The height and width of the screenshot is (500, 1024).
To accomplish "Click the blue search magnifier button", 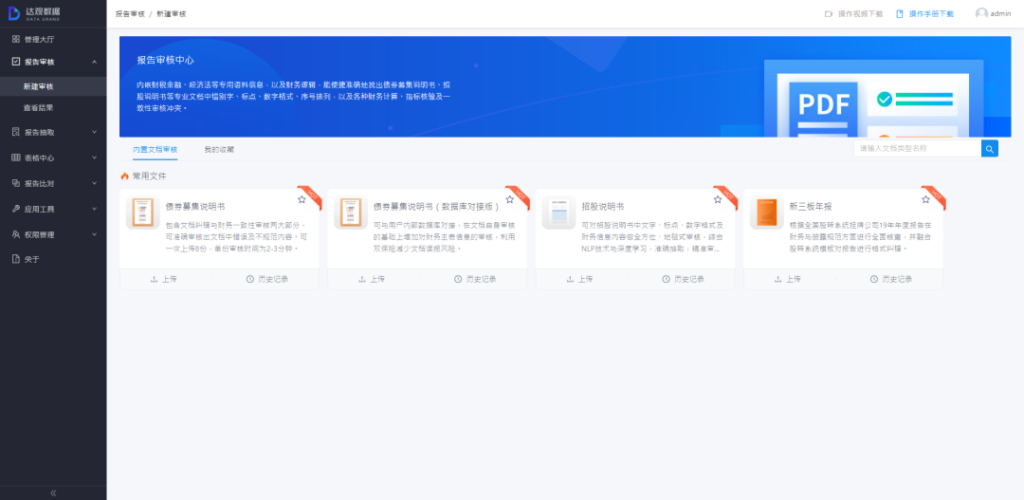I will pyautogui.click(x=989, y=149).
